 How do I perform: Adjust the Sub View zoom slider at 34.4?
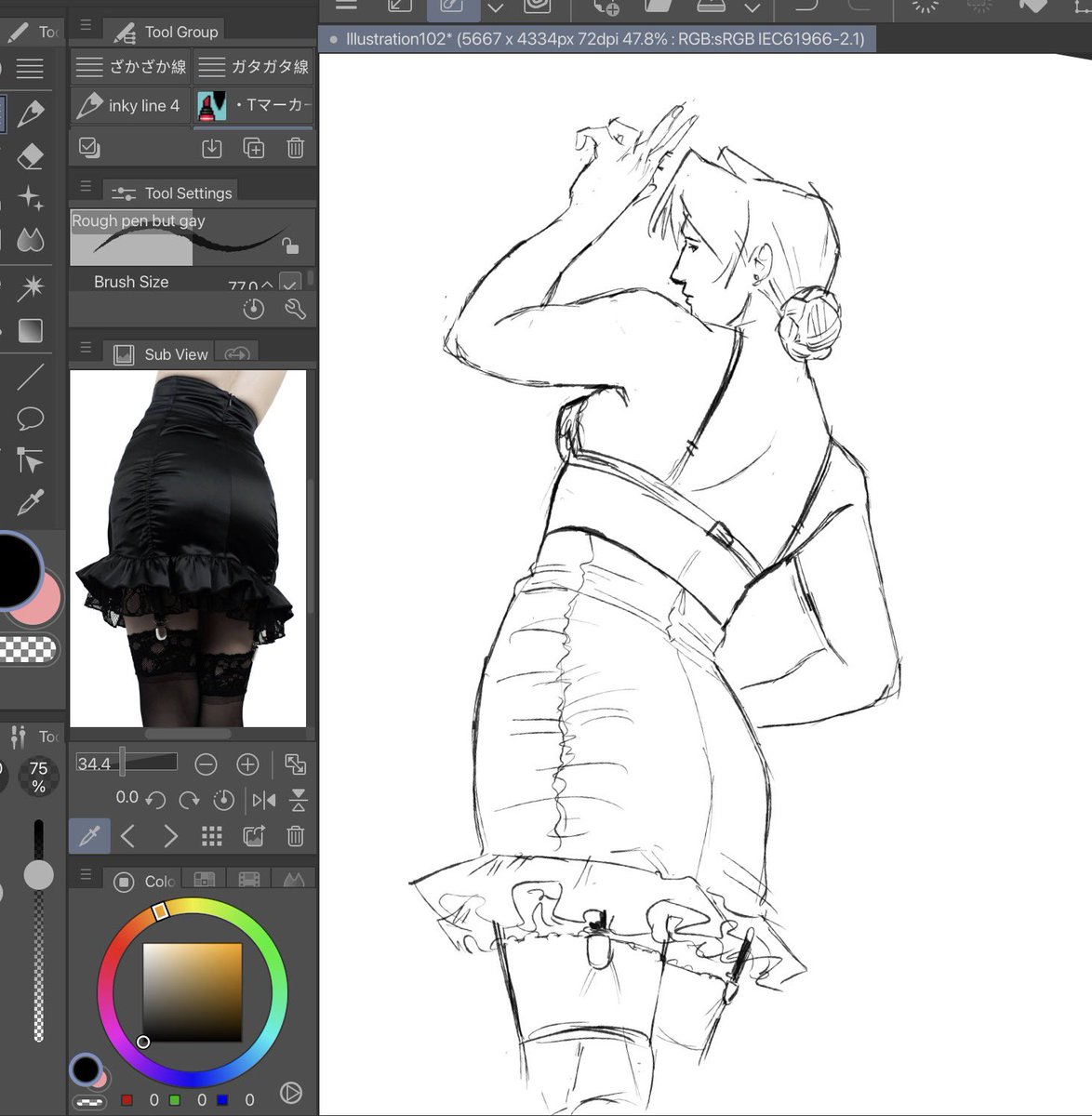(x=127, y=764)
